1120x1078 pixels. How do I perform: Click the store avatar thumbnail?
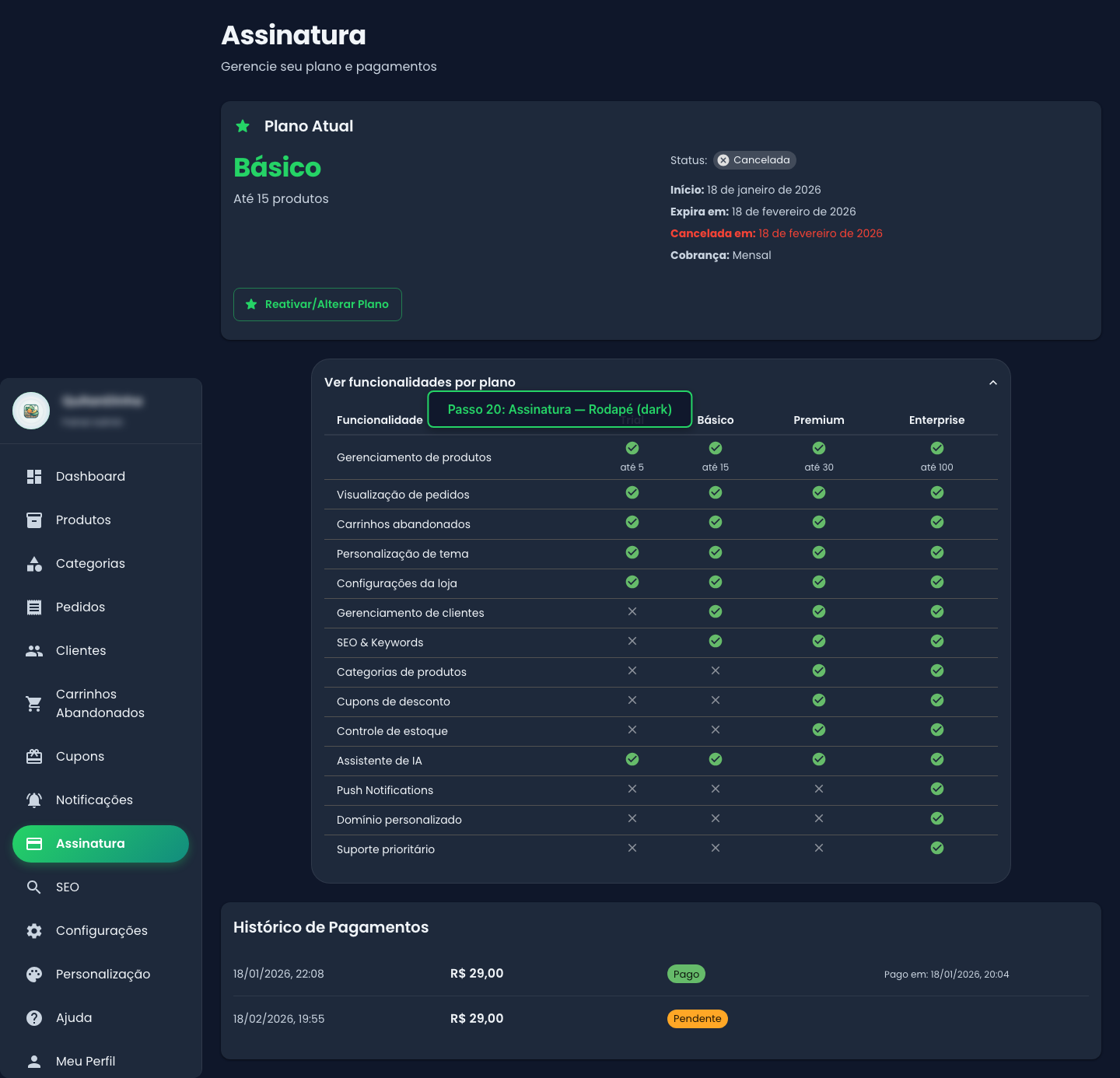tap(31, 411)
